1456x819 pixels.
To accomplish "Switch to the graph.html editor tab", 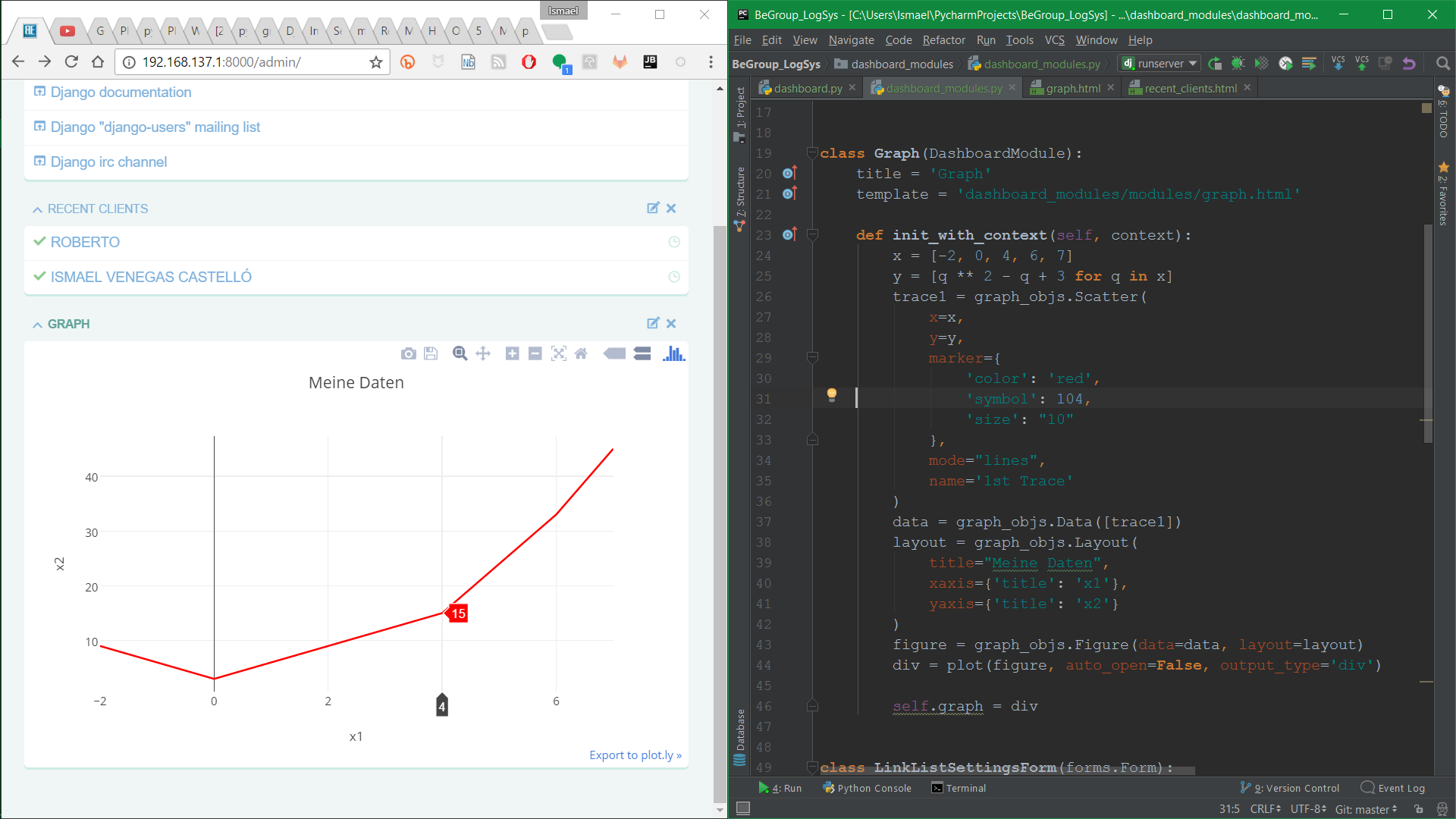I will point(1072,88).
